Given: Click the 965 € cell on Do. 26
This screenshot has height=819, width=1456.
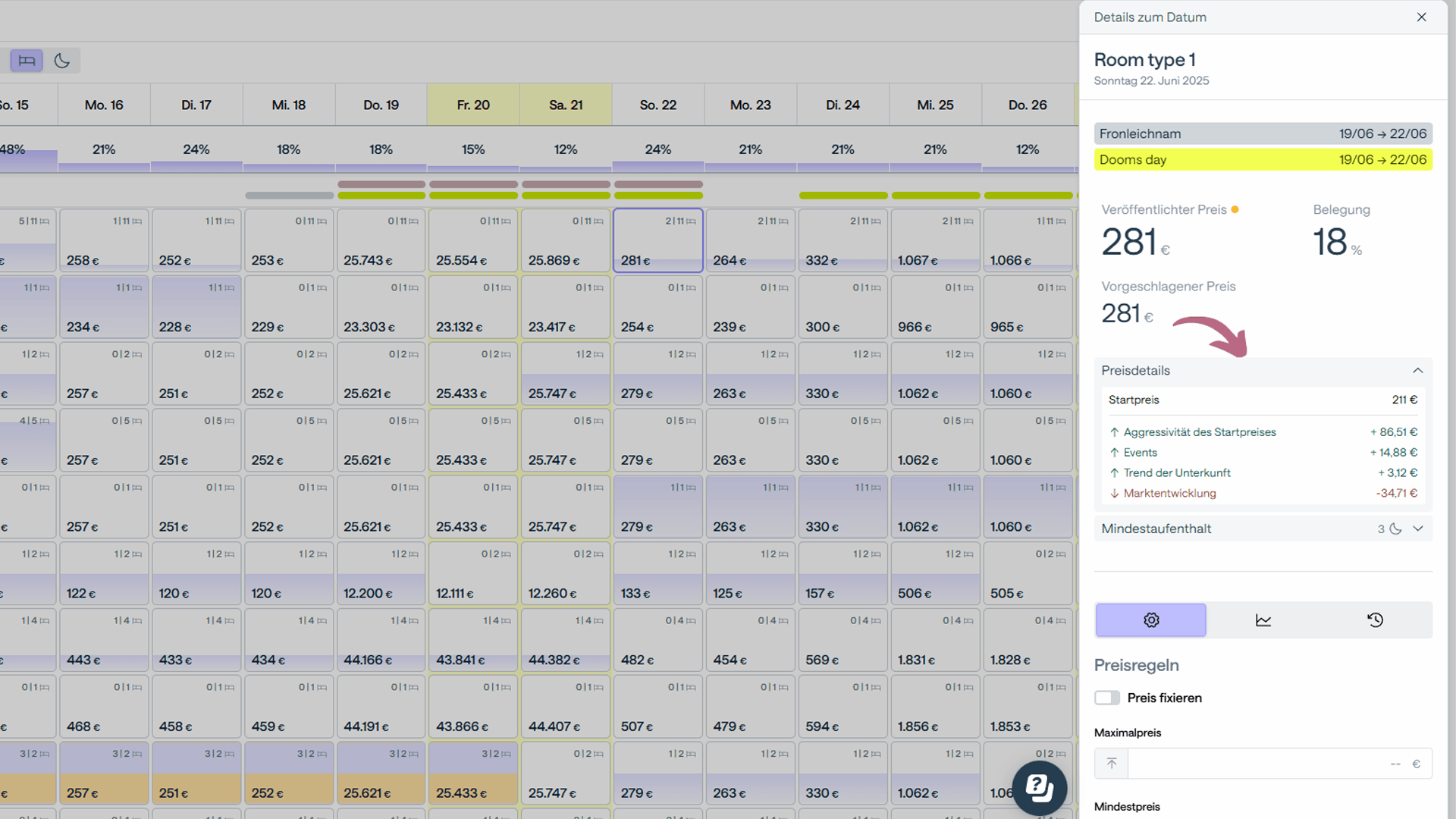Looking at the screenshot, I should tap(1028, 307).
